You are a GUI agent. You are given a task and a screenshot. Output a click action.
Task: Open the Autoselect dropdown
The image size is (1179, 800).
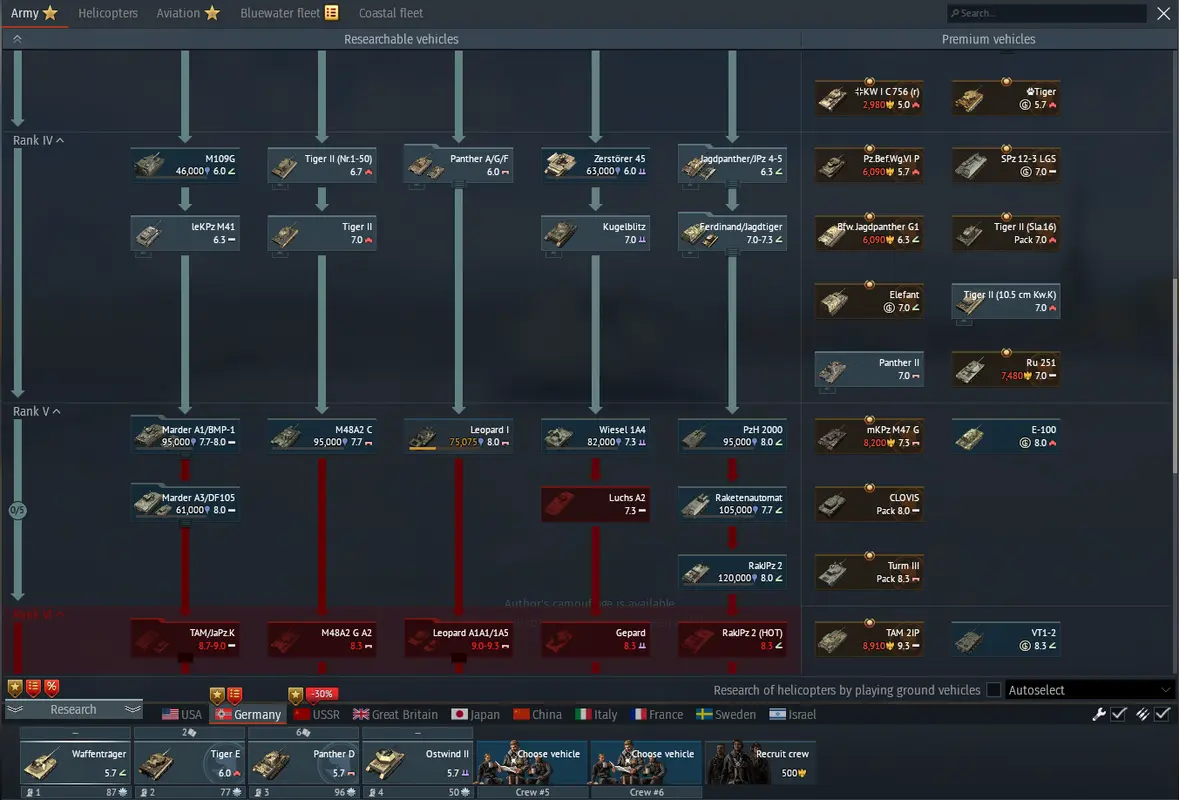coord(1089,690)
